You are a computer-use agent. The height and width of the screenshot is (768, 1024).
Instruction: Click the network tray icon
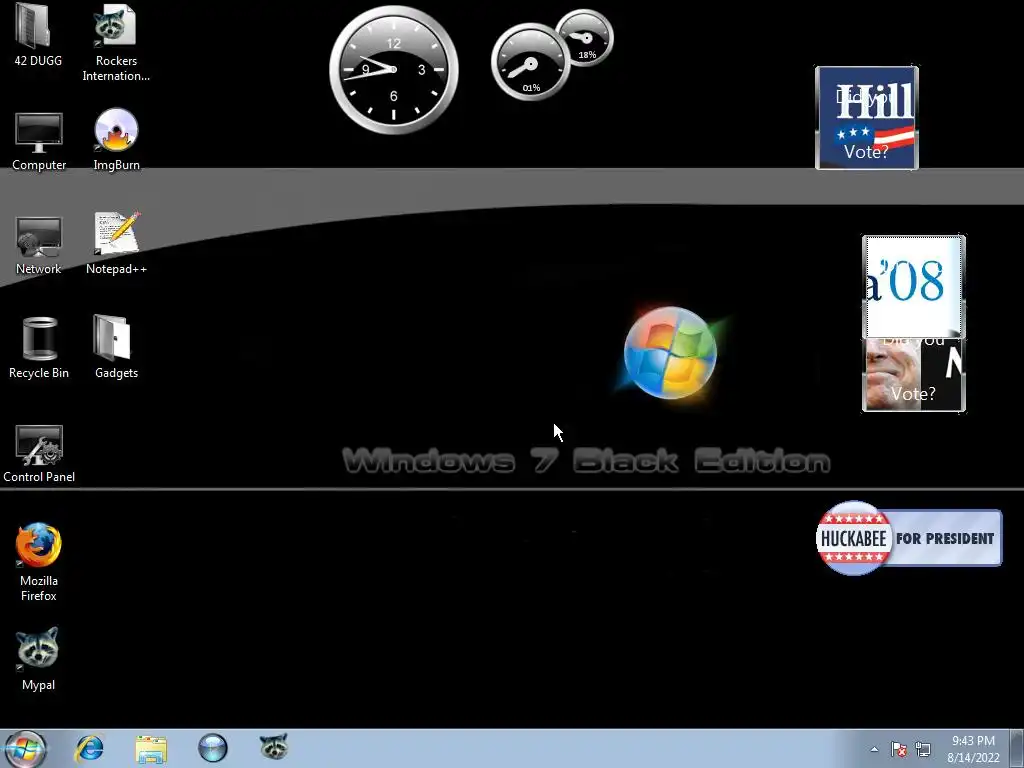click(923, 749)
